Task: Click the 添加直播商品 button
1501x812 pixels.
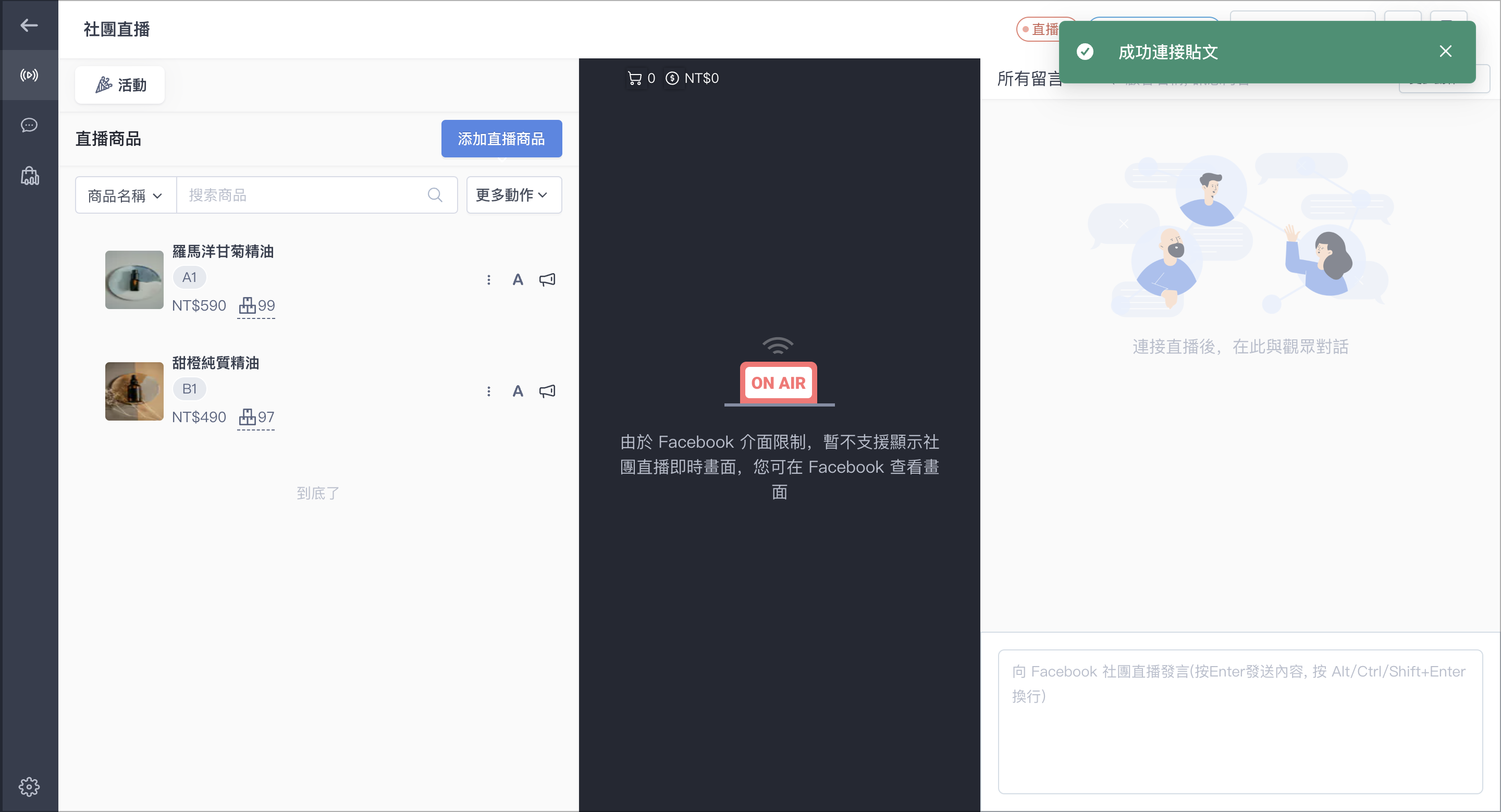Action: 501,139
